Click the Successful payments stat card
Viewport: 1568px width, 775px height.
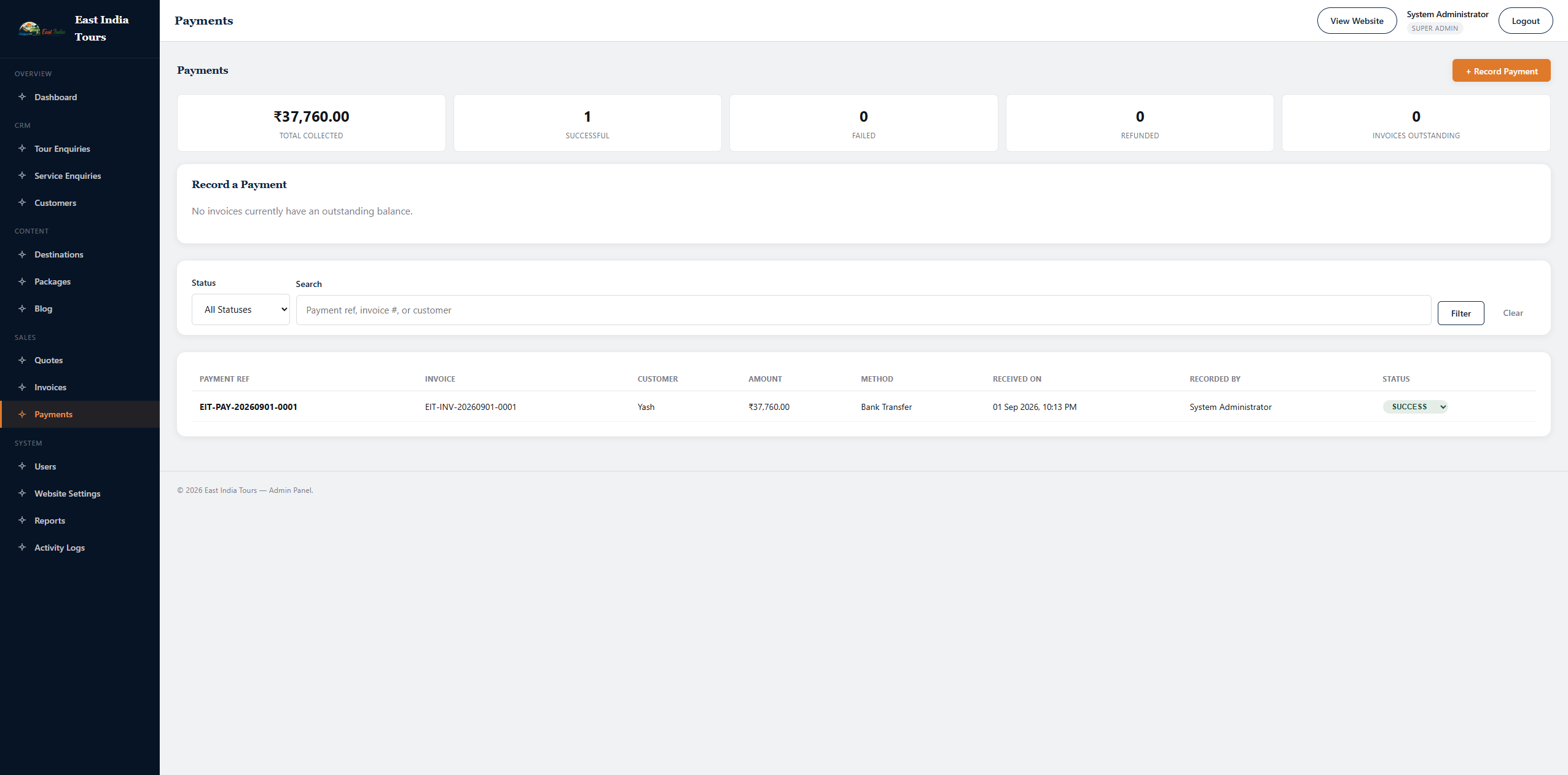[x=587, y=123]
